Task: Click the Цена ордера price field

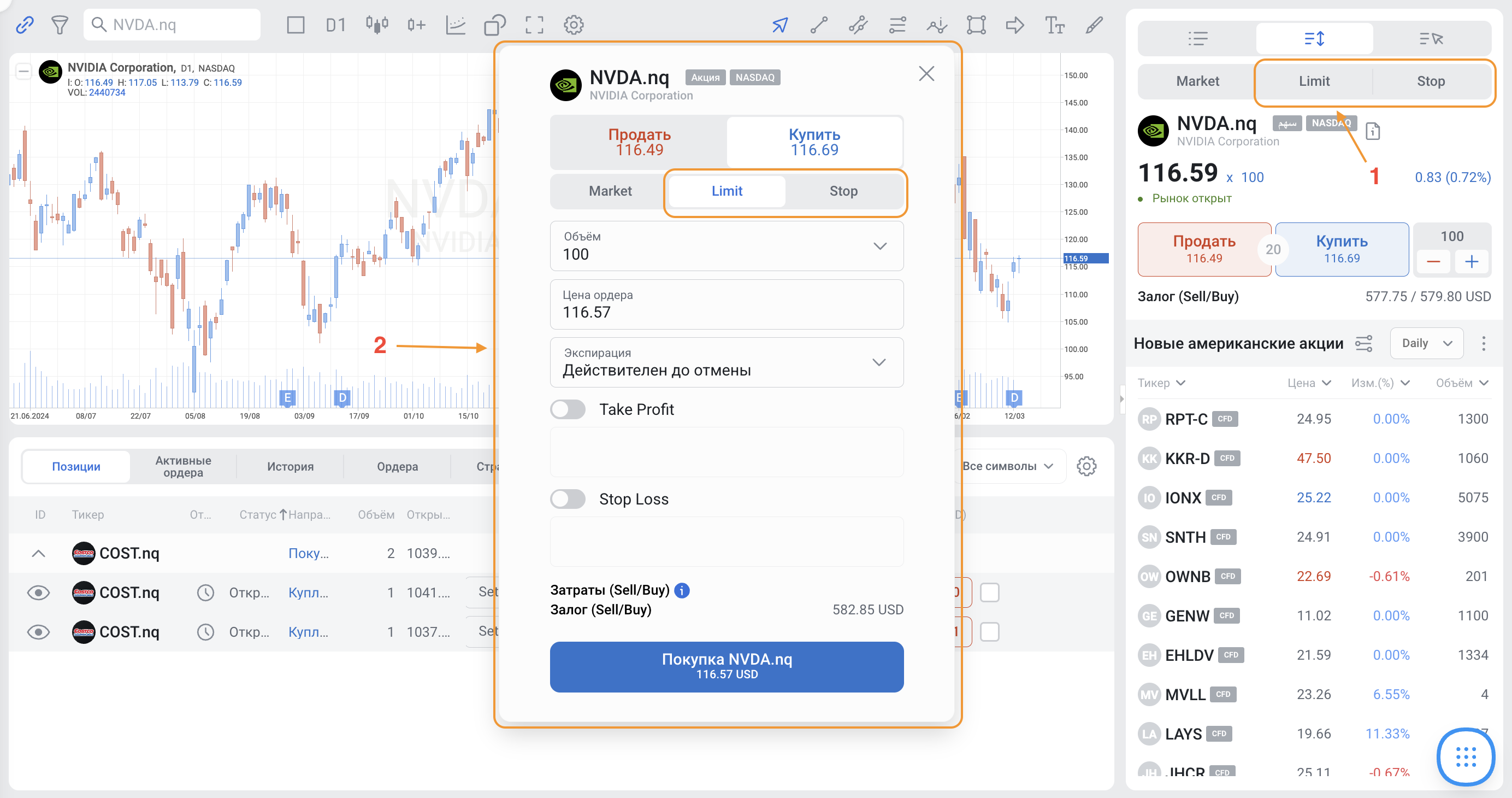Action: point(726,305)
